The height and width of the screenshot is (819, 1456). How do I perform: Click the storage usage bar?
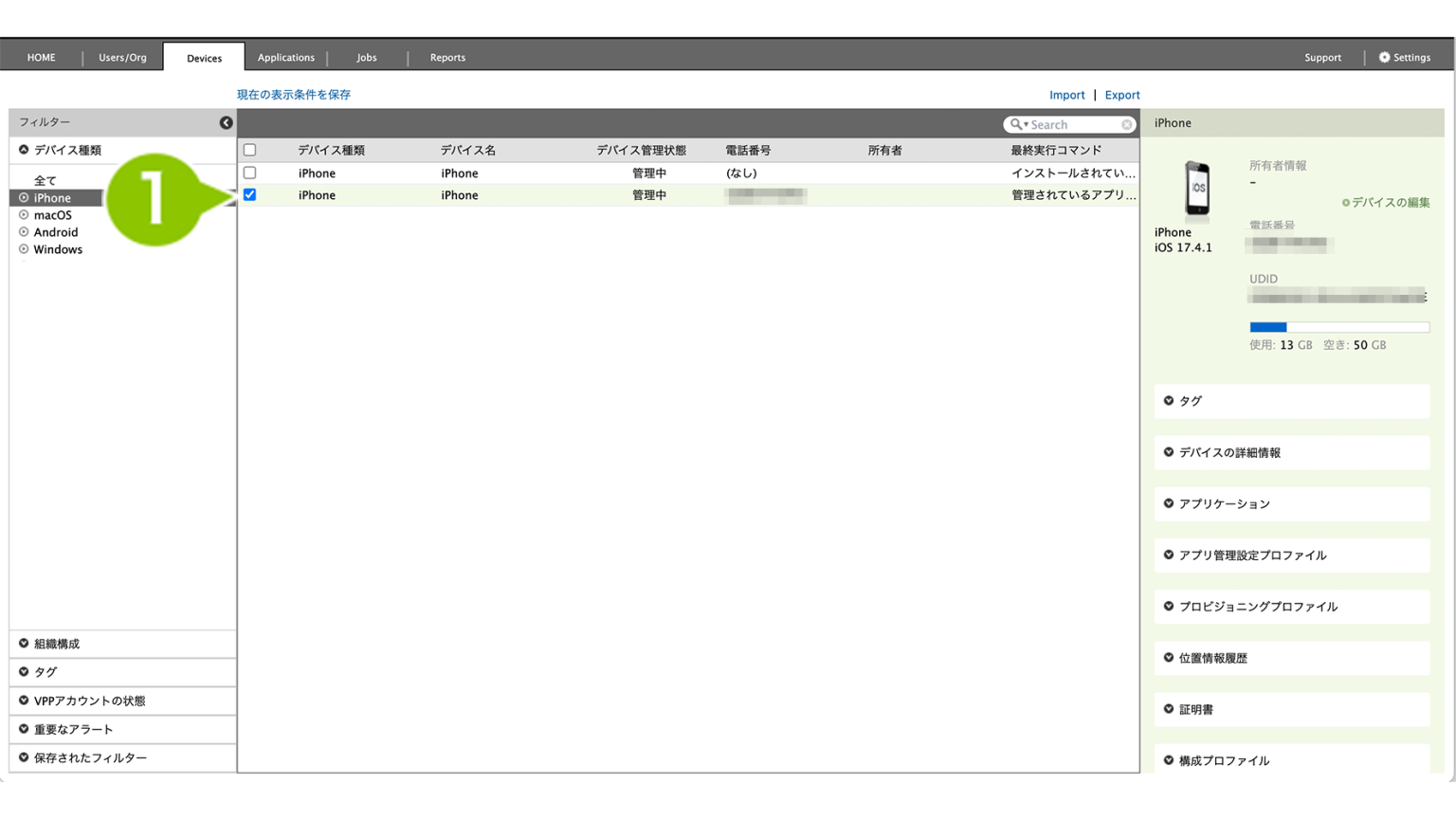1338,327
